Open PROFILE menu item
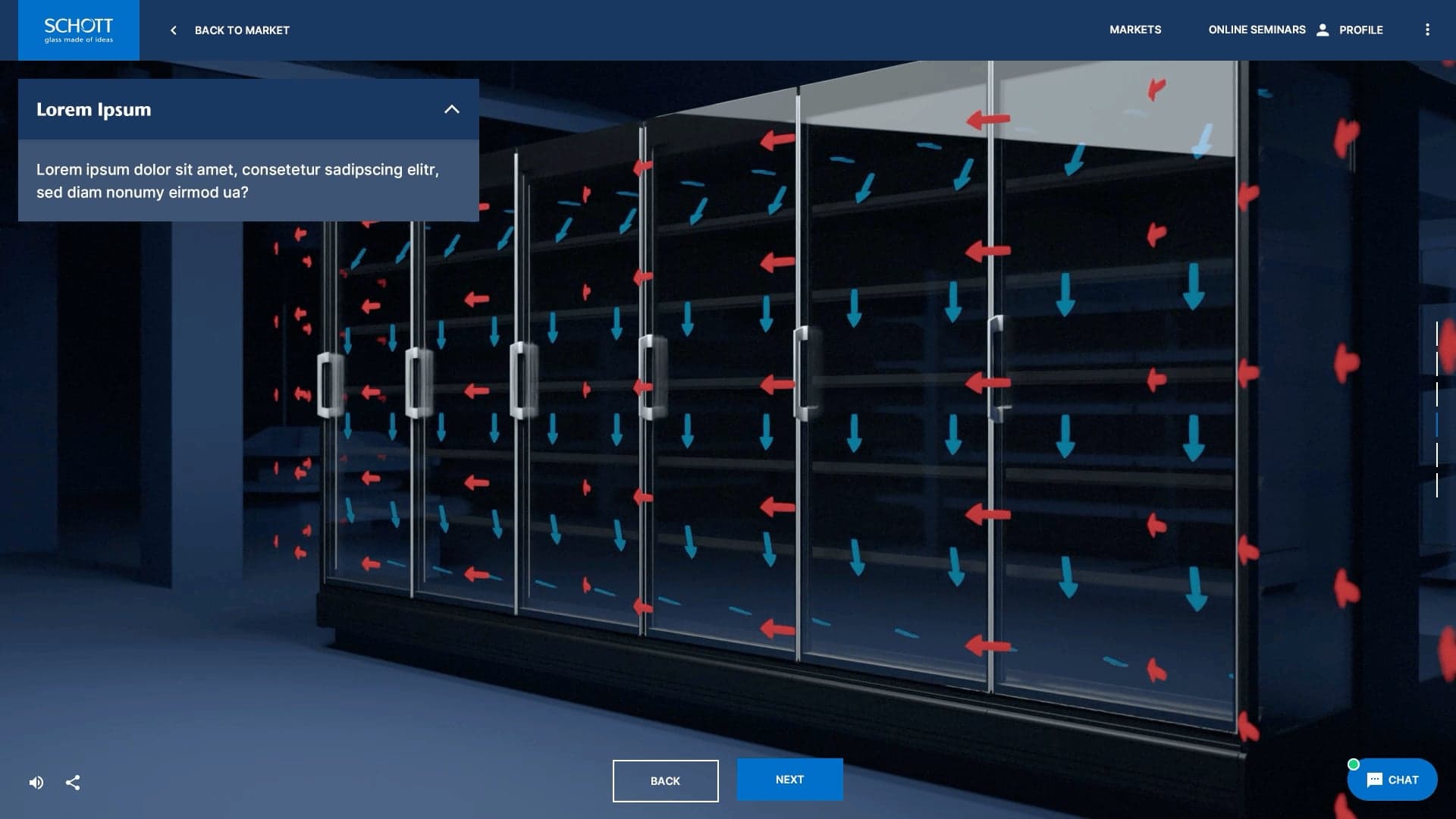Screen dimensions: 1456x819 coord(1360,30)
